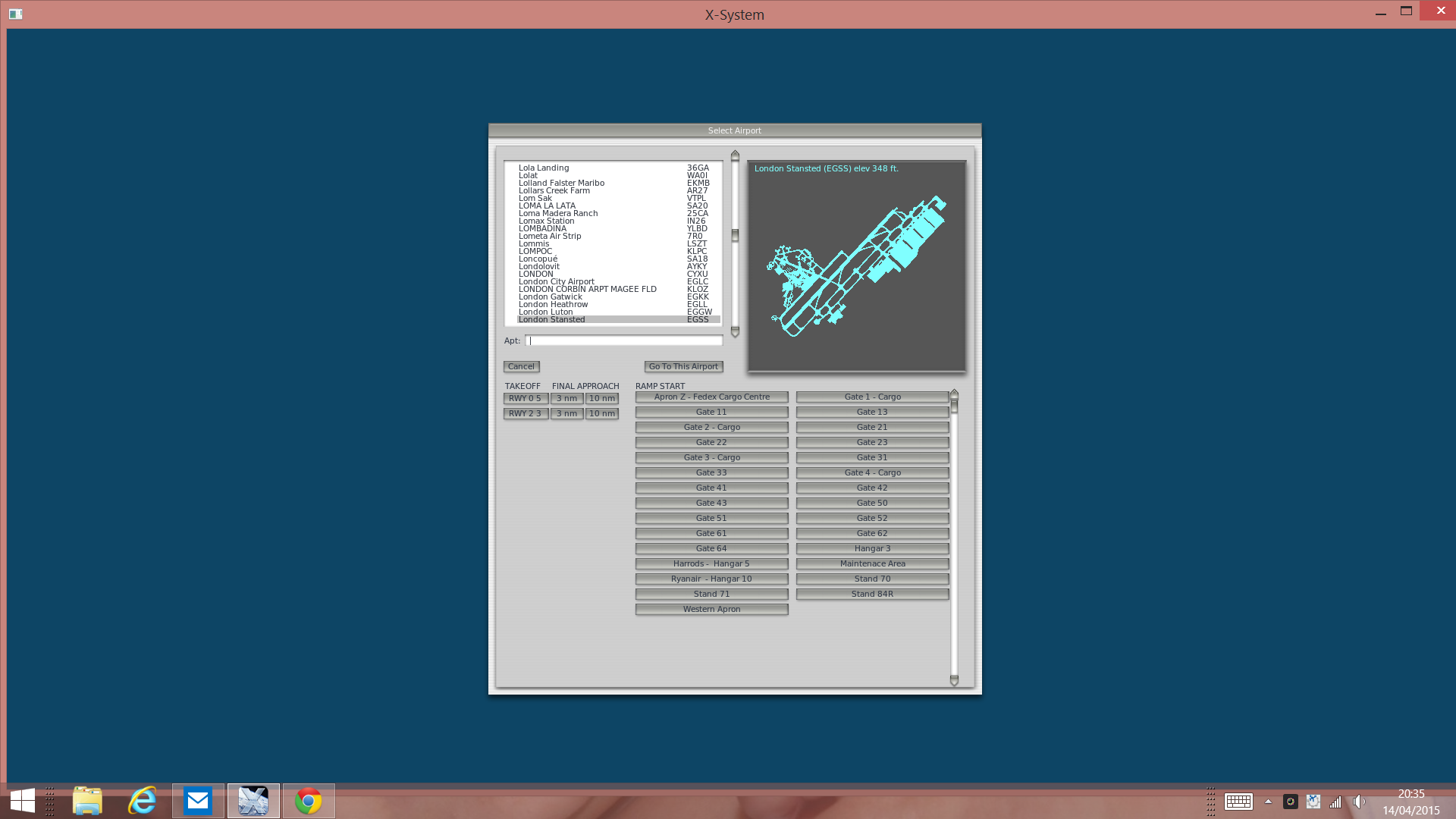The width and height of the screenshot is (1456, 819).
Task: Start at Ryanair - Hangar 10
Action: click(712, 579)
